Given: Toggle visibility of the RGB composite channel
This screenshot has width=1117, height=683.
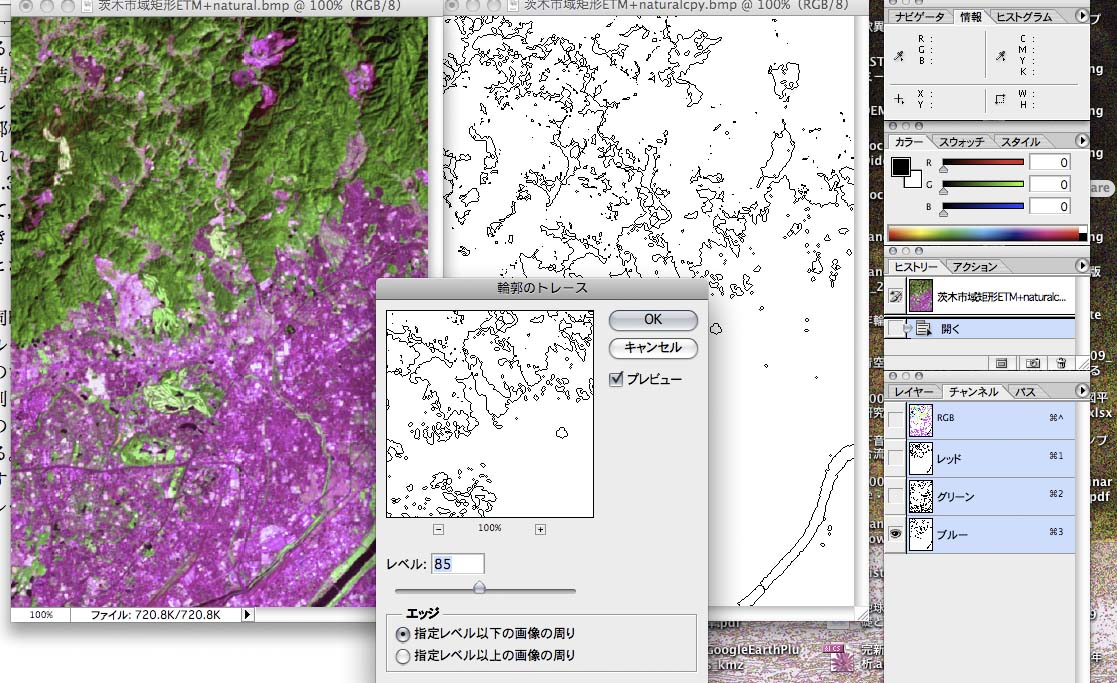Looking at the screenshot, I should pyautogui.click(x=895, y=419).
